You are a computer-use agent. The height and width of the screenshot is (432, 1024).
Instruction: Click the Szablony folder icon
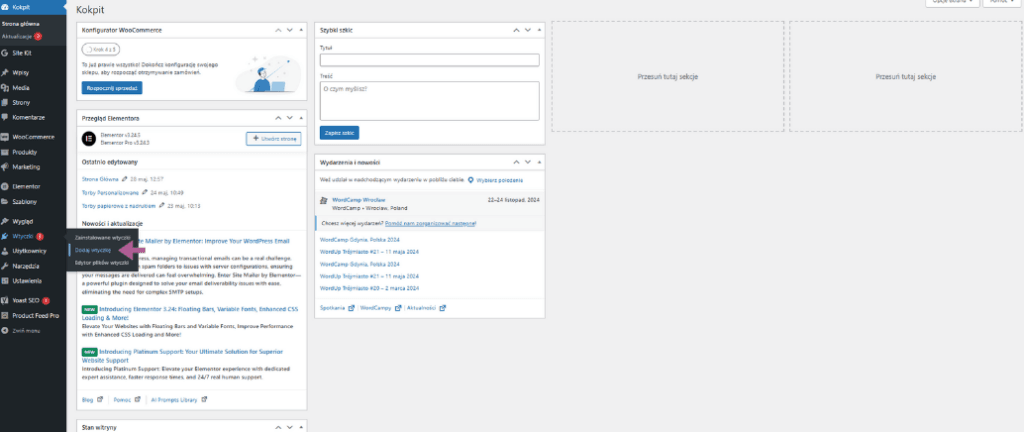point(5,201)
